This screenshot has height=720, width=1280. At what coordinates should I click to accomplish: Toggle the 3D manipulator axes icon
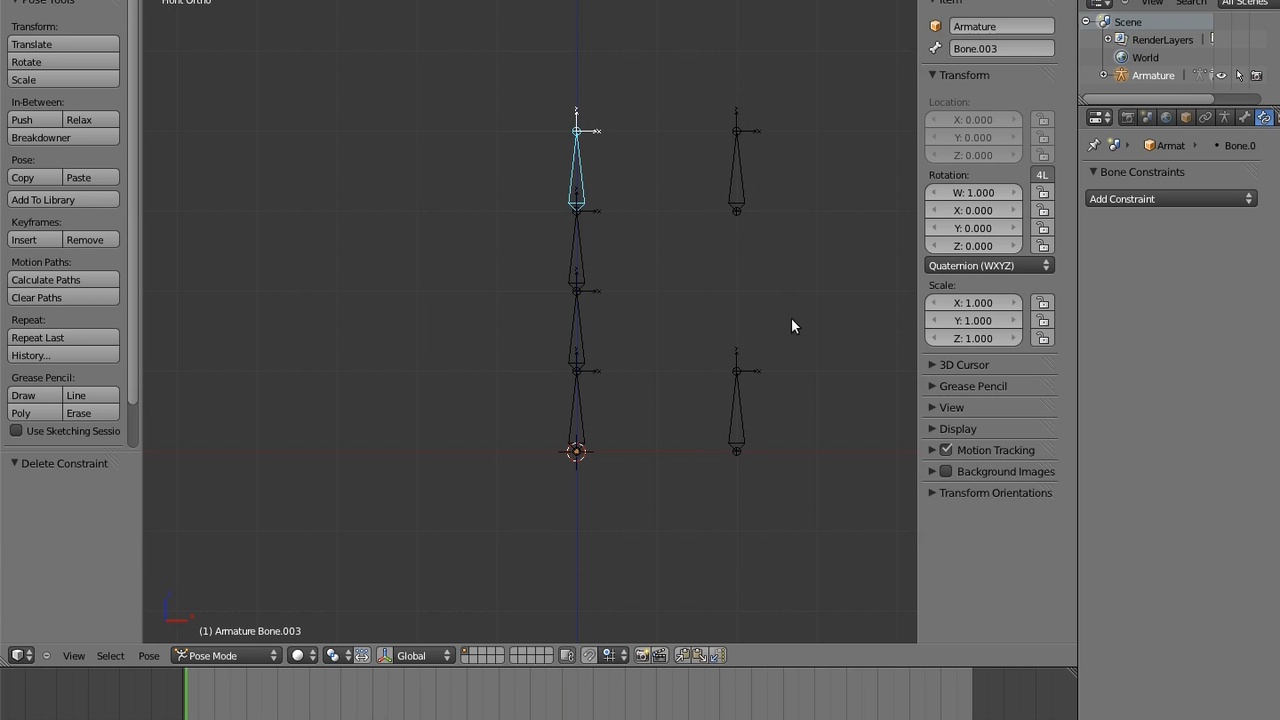[385, 655]
